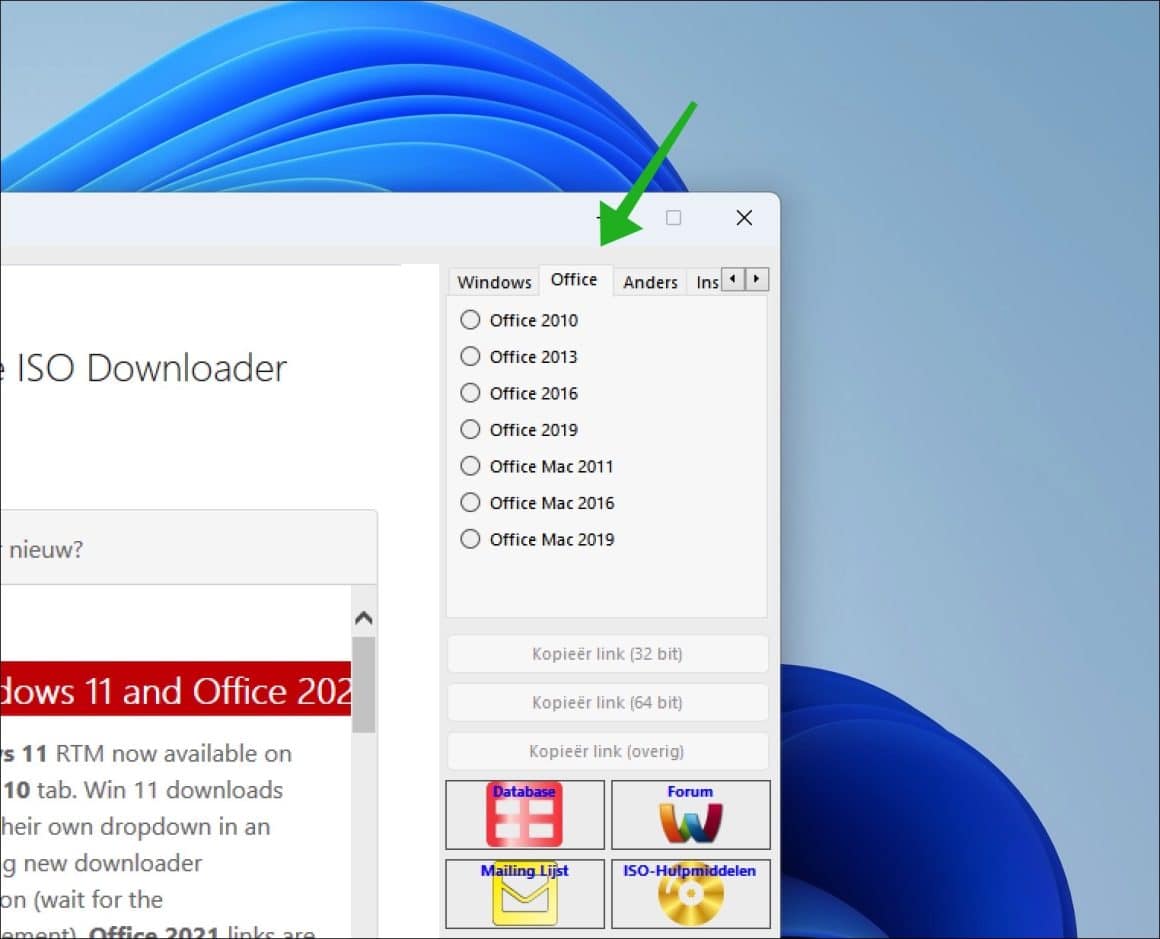Click the left arrow to scroll tabs
This screenshot has width=1160, height=939.
pos(731,280)
